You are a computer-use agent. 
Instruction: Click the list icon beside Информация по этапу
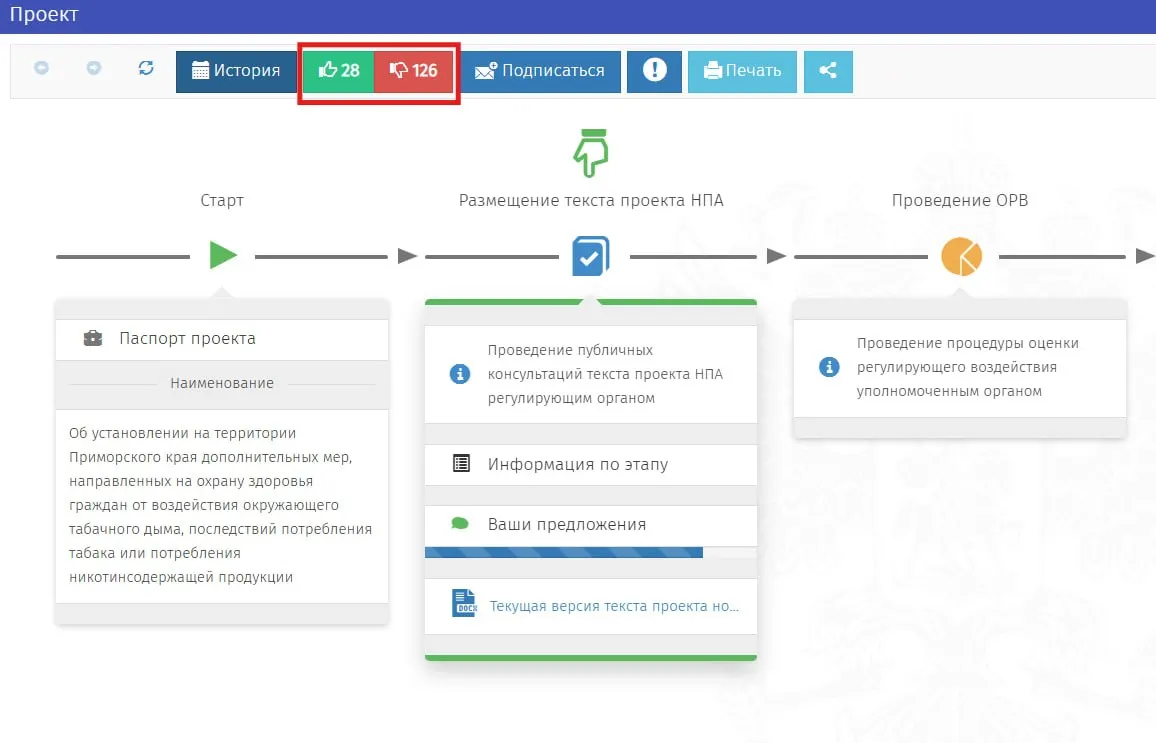coord(461,464)
